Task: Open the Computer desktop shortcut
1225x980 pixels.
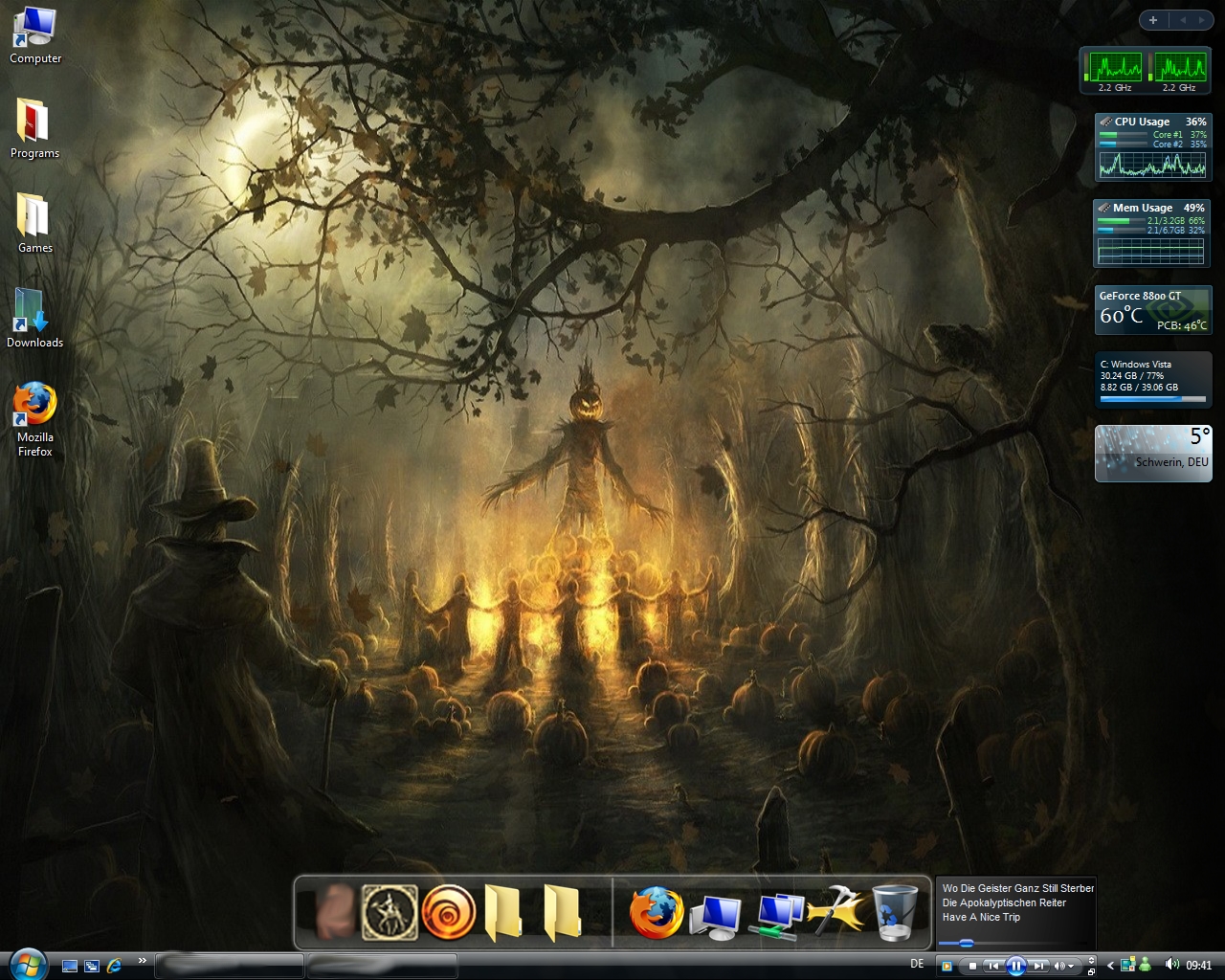Action: [x=34, y=34]
